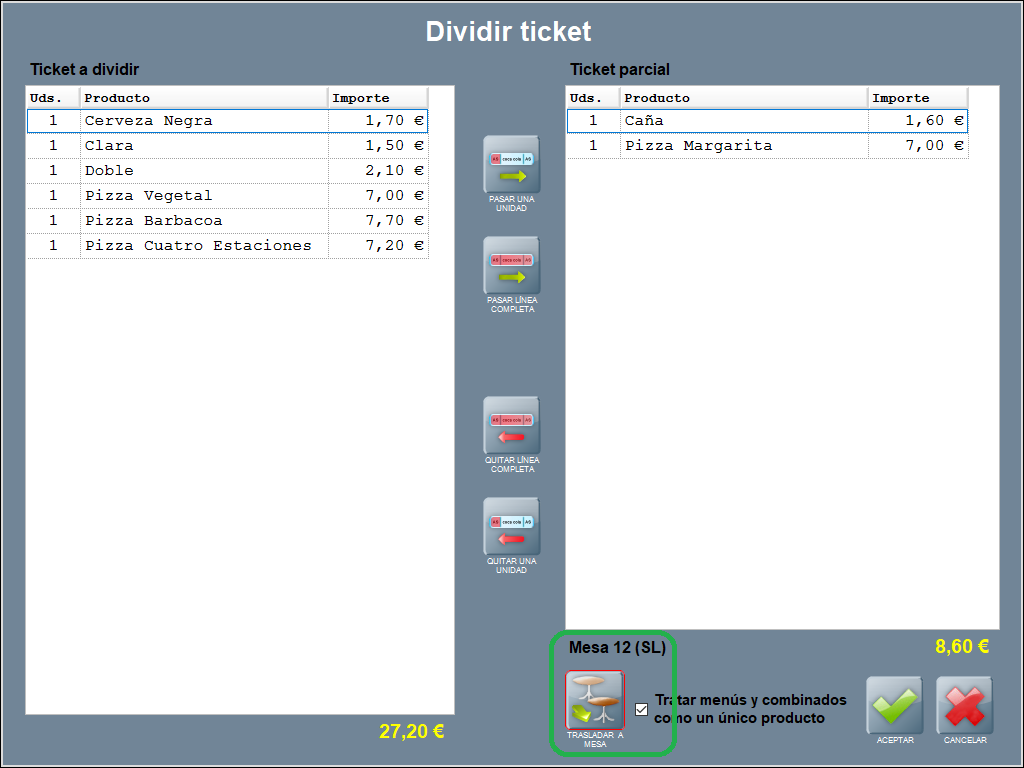Click the Trasladar a Mesa icon
This screenshot has width=1024, height=768.
coord(594,700)
